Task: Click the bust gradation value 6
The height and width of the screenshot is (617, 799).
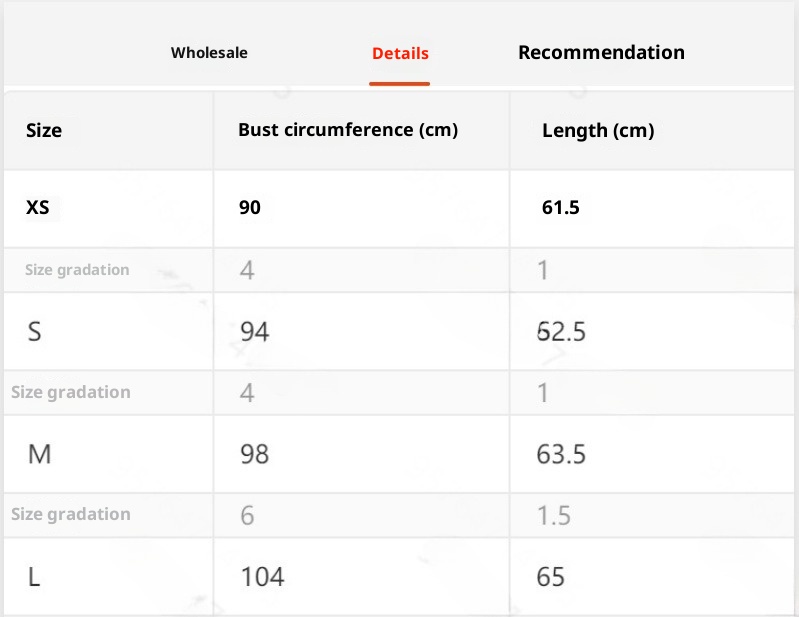Action: click(247, 515)
